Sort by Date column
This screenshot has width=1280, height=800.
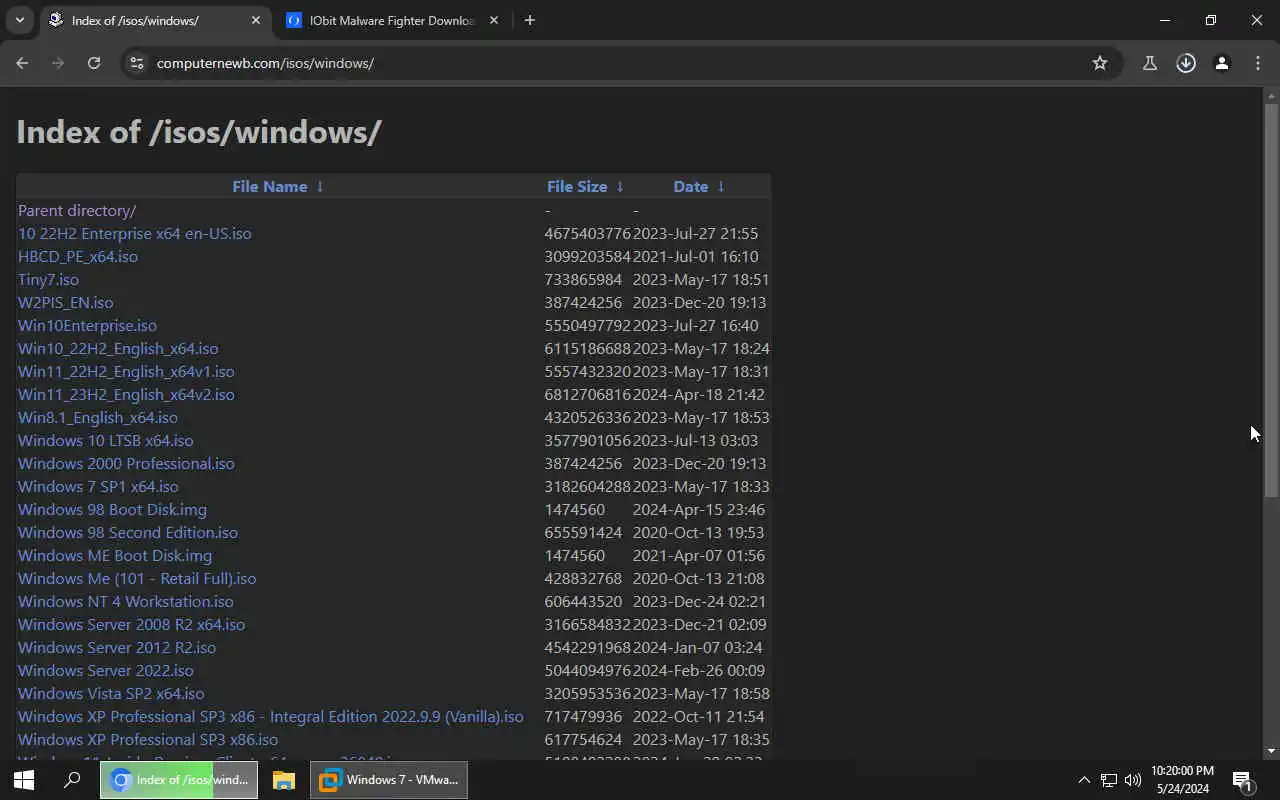(691, 186)
